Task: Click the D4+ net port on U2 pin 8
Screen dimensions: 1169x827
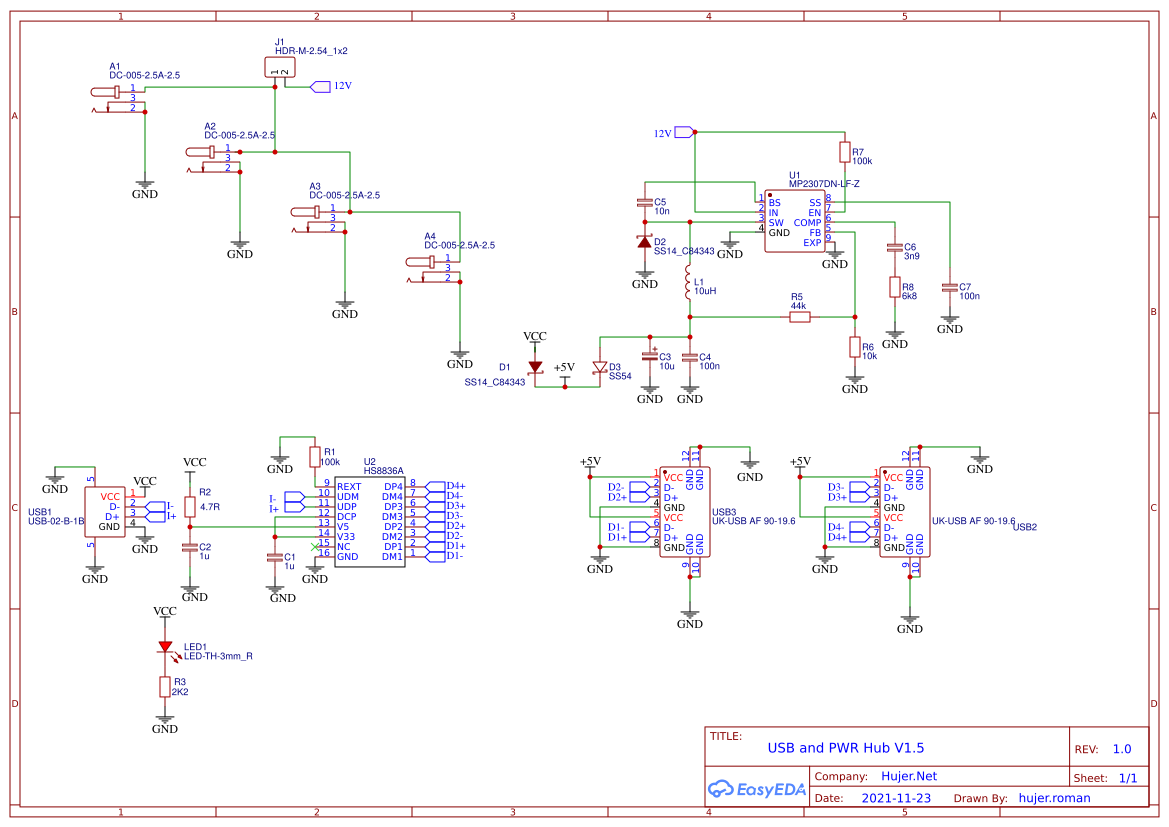Action: [435, 486]
